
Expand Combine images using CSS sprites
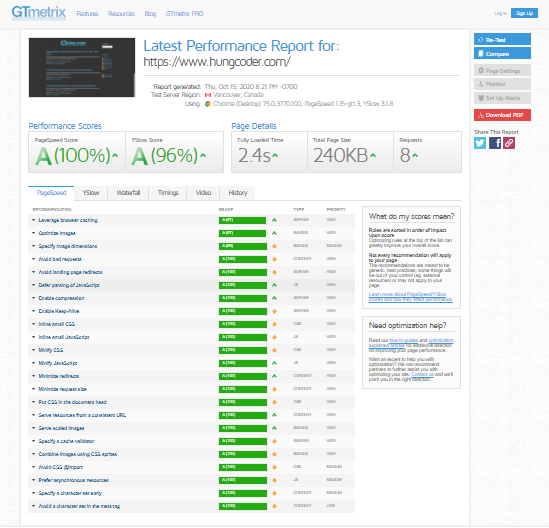click(x=192, y=454)
